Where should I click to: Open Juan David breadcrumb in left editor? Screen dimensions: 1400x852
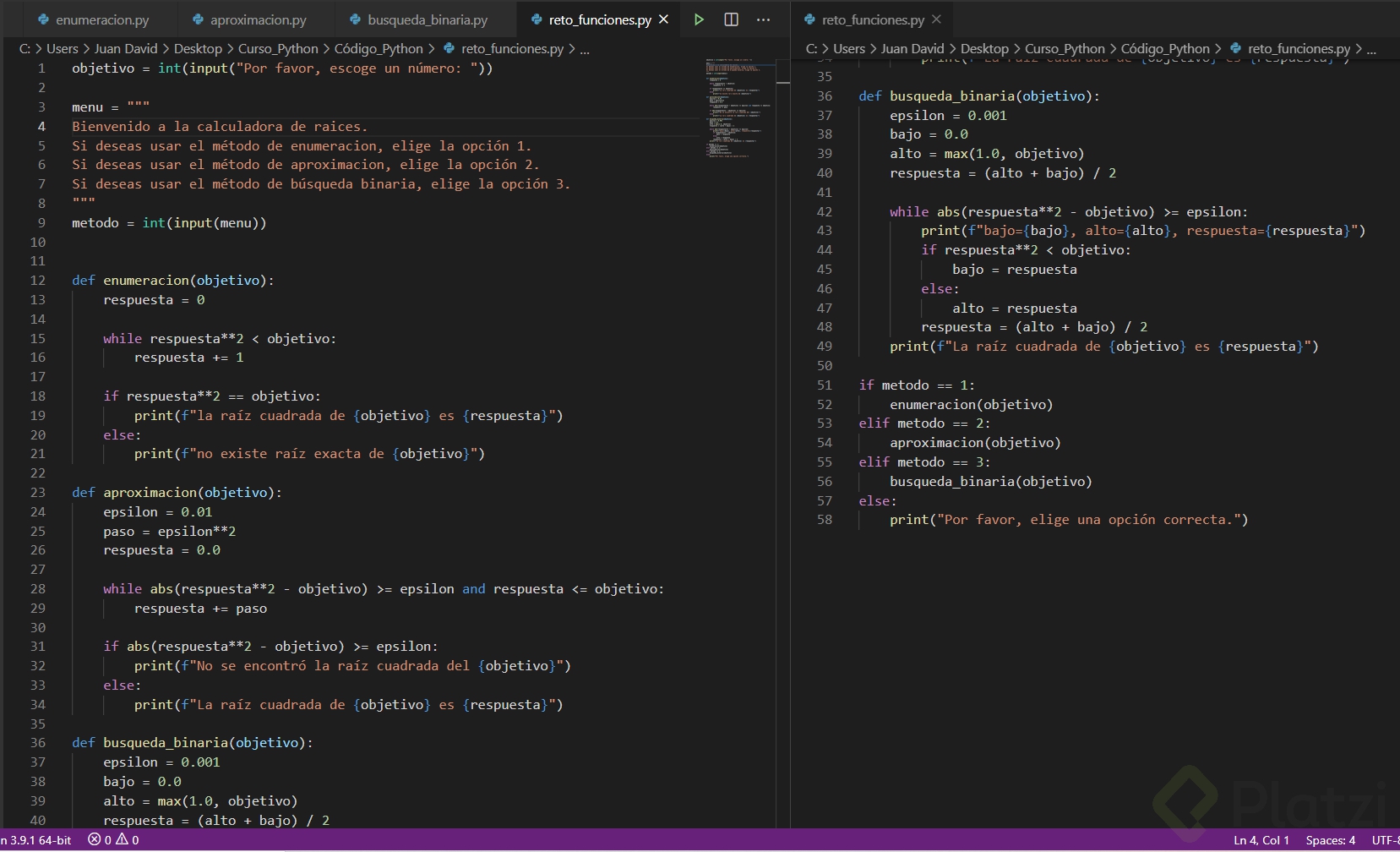point(126,49)
